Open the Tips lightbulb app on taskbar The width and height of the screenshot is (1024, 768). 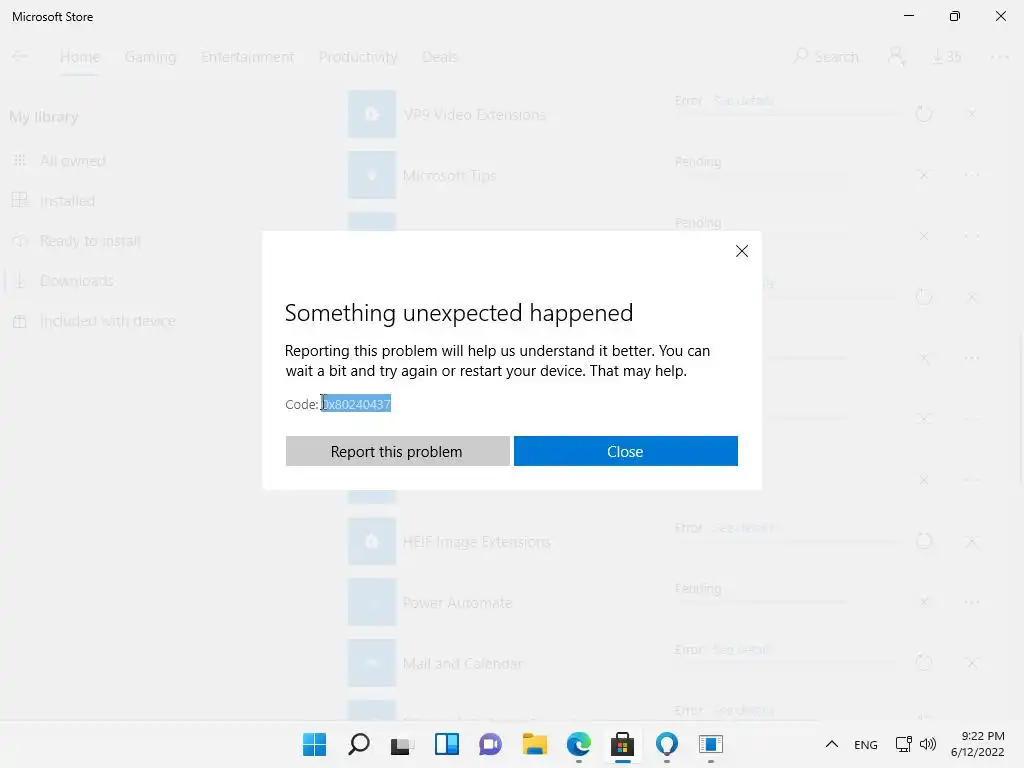(x=667, y=744)
